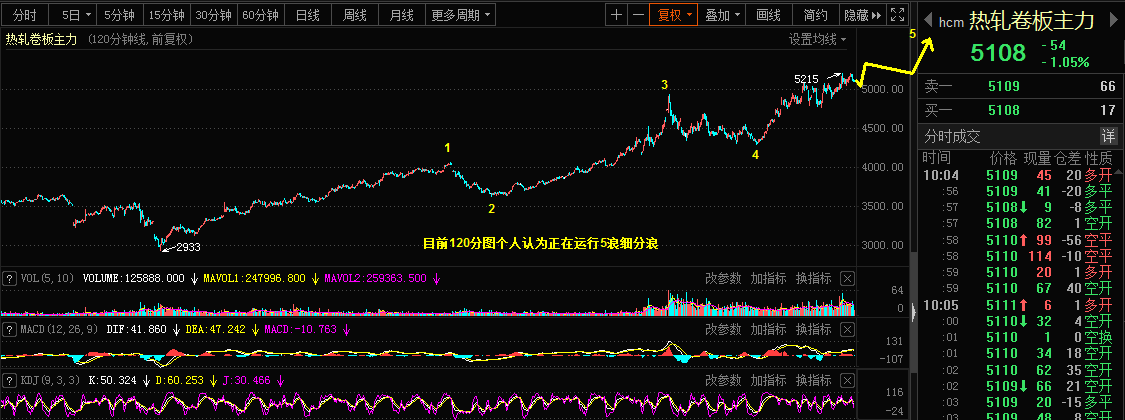
Task: Click the chart title 热轧卷板主力 above the candles
Action: pyautogui.click(x=41, y=39)
